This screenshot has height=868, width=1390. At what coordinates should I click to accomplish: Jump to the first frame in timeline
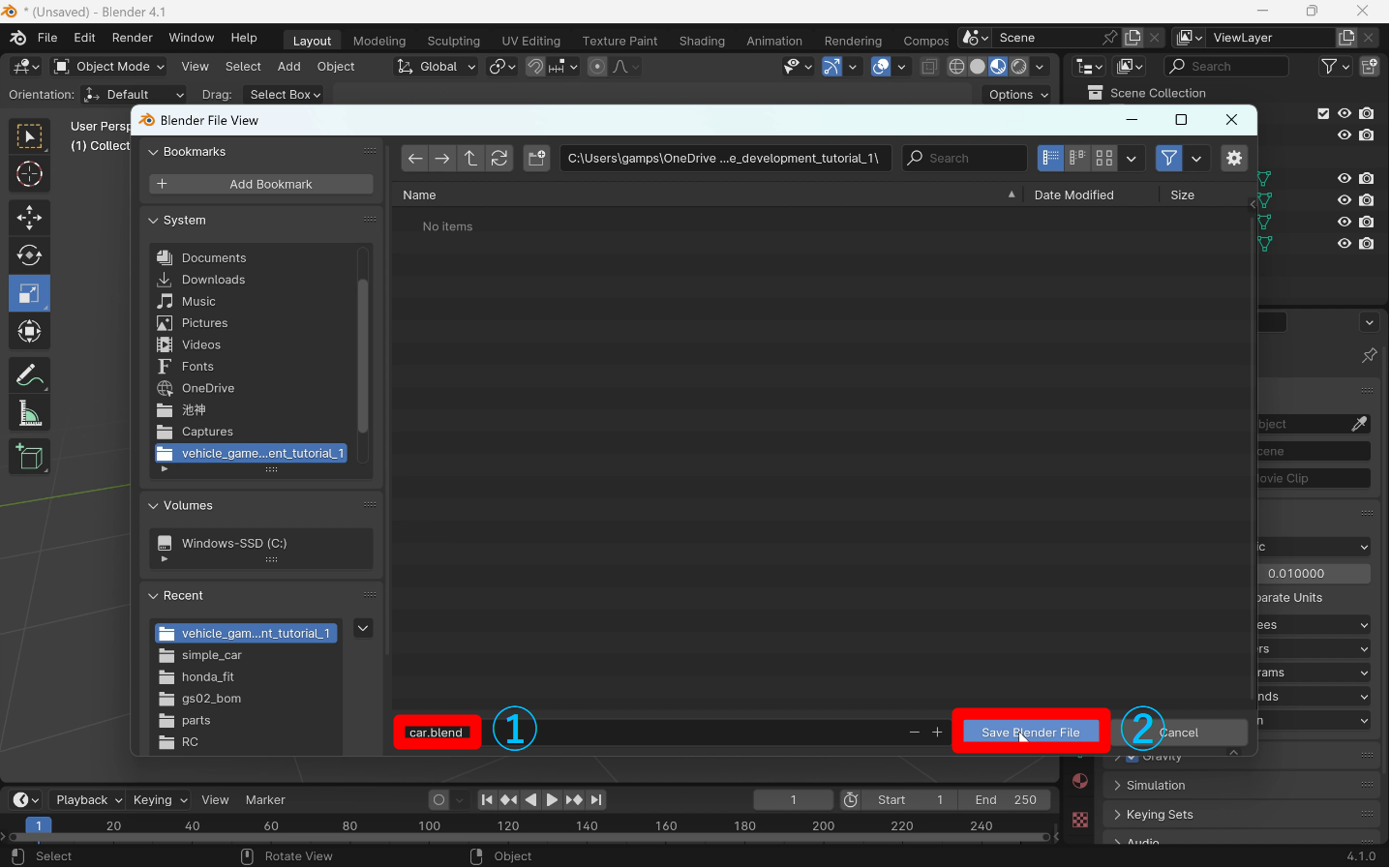[x=487, y=800]
